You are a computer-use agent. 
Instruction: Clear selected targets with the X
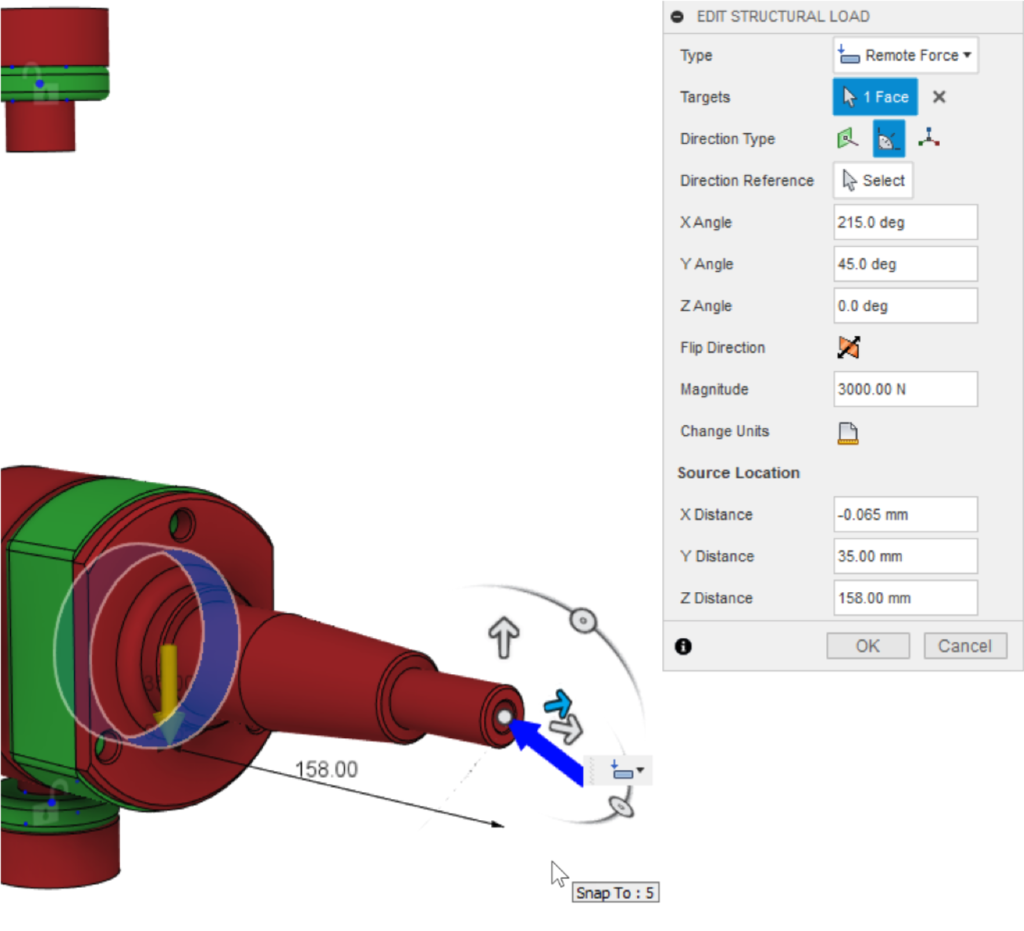coord(938,96)
